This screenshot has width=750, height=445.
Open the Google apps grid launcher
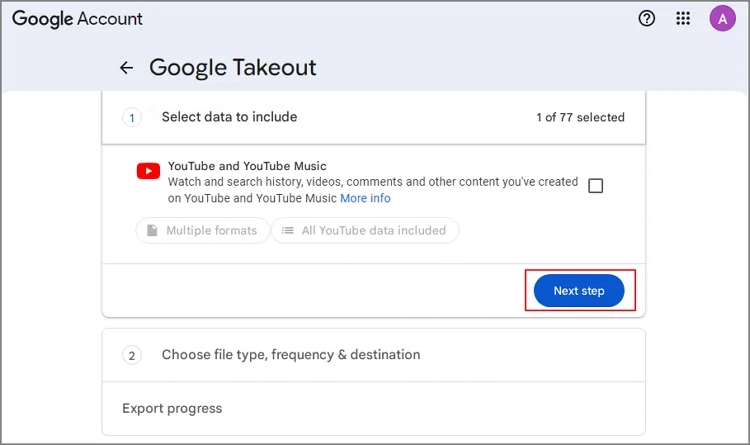point(684,18)
